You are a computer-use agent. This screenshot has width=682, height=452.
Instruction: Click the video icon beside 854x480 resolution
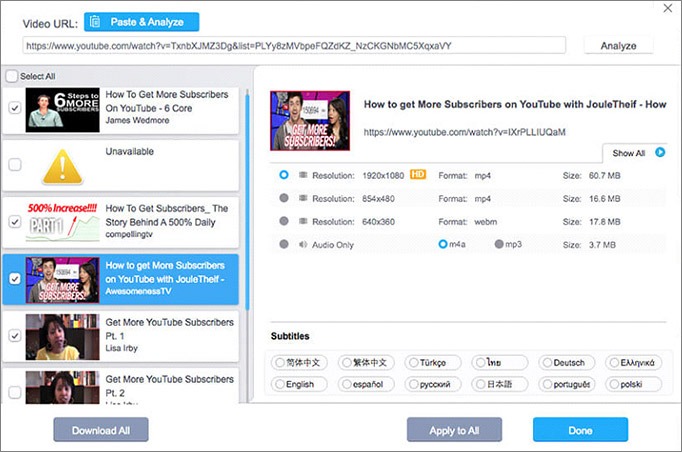pos(303,198)
